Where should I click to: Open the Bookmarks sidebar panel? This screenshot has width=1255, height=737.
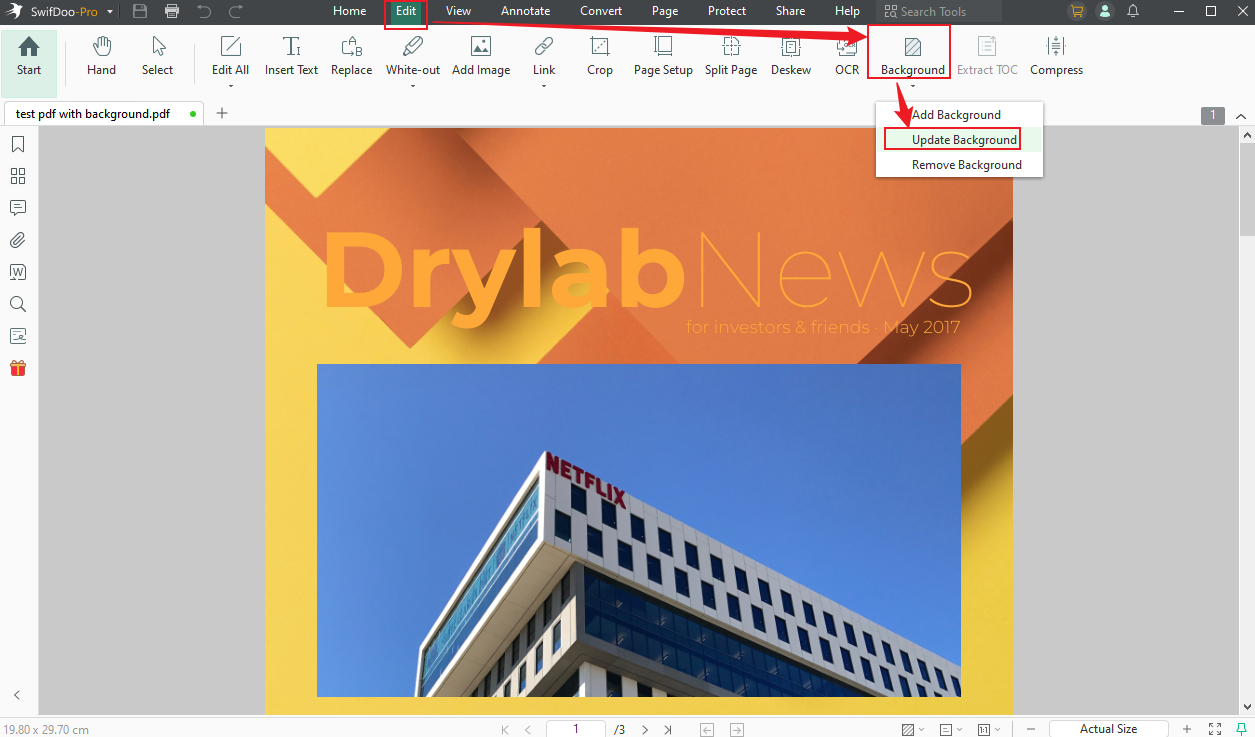18,145
